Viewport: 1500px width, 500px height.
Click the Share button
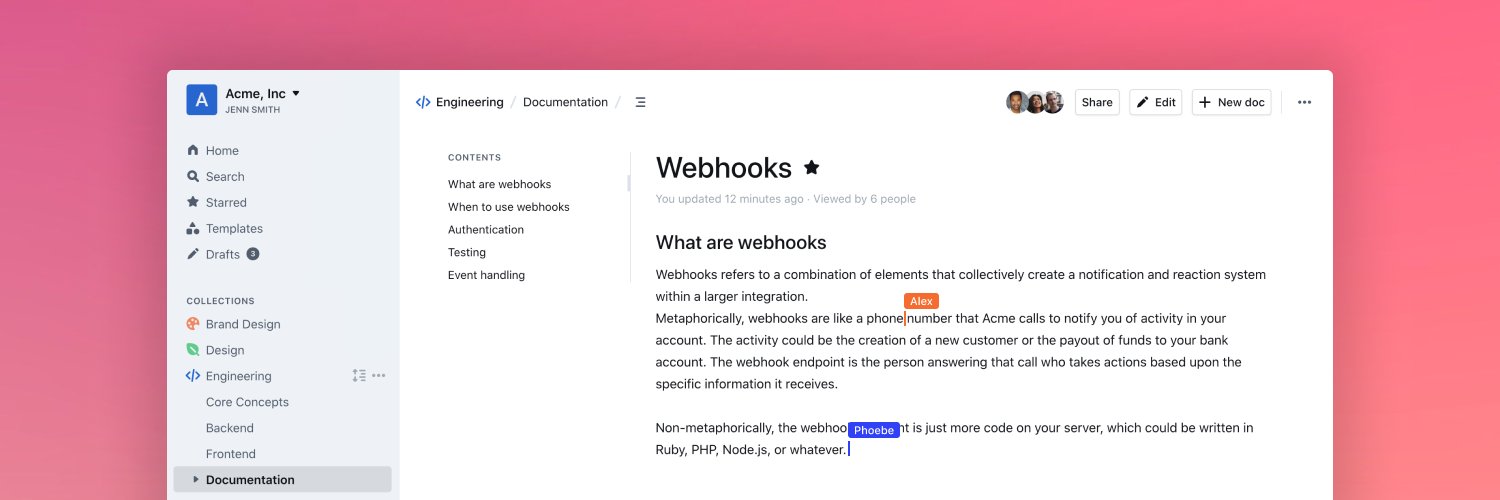click(1097, 102)
